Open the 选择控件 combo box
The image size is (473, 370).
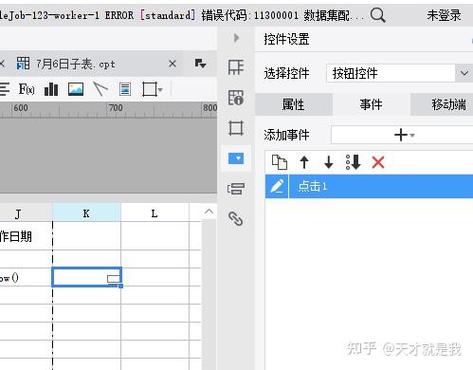[x=399, y=73]
